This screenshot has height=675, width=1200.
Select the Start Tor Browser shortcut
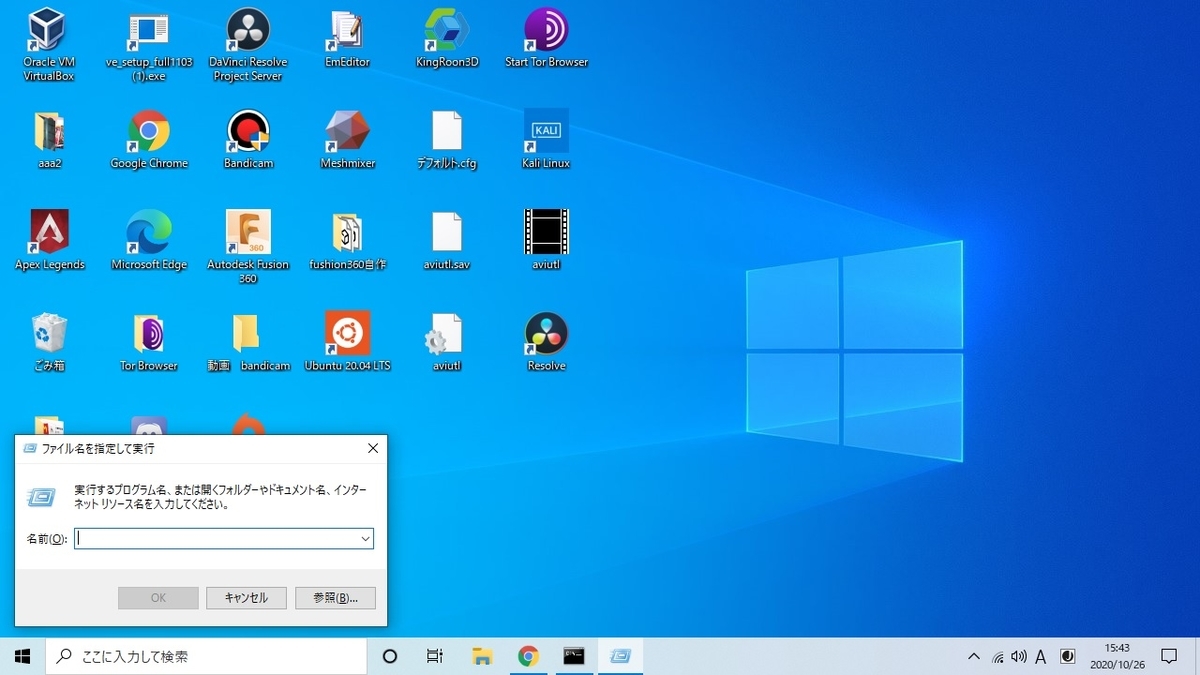[546, 38]
